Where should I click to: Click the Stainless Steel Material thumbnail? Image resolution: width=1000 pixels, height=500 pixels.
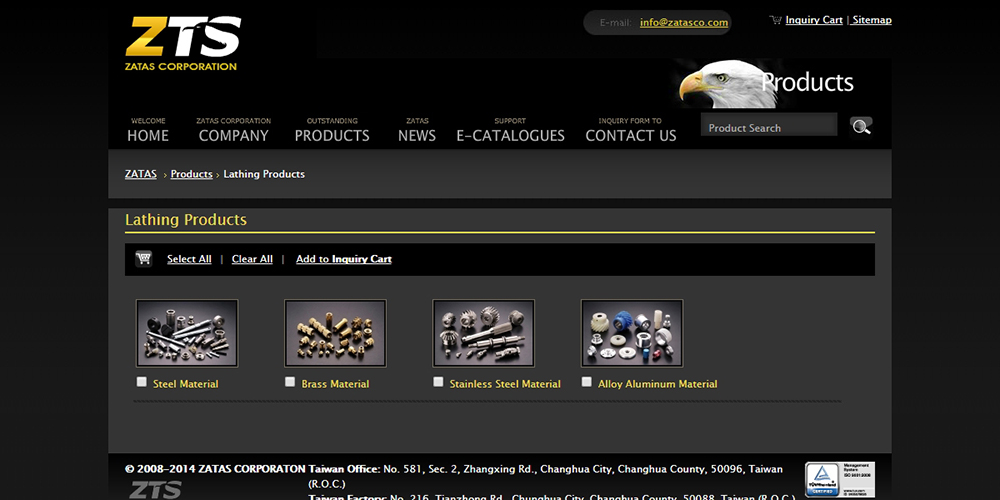pyautogui.click(x=483, y=334)
